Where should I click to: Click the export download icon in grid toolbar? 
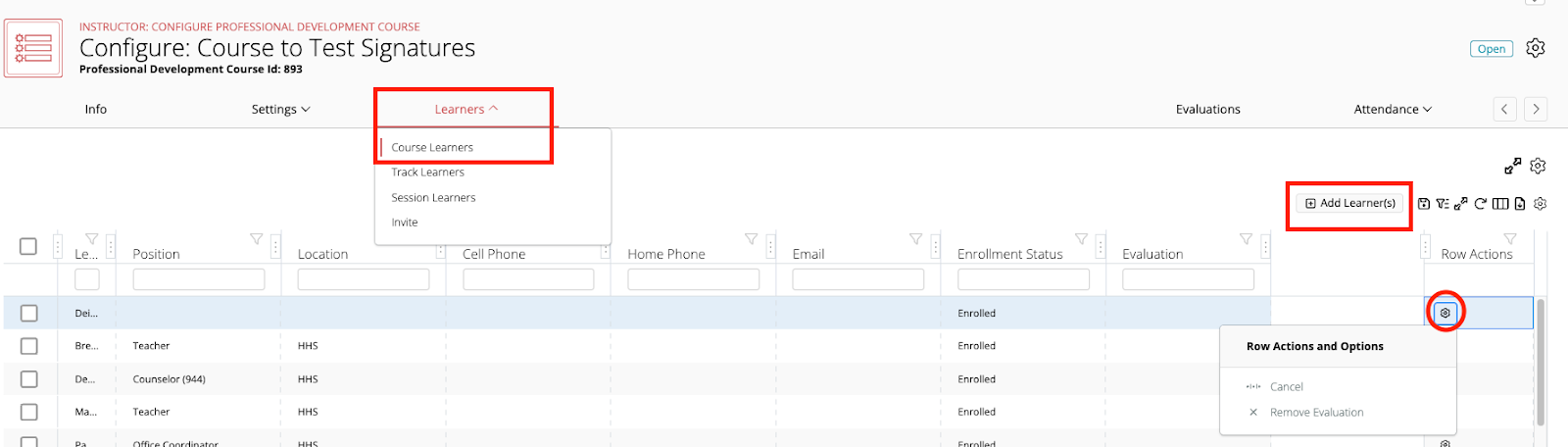[x=1519, y=204]
